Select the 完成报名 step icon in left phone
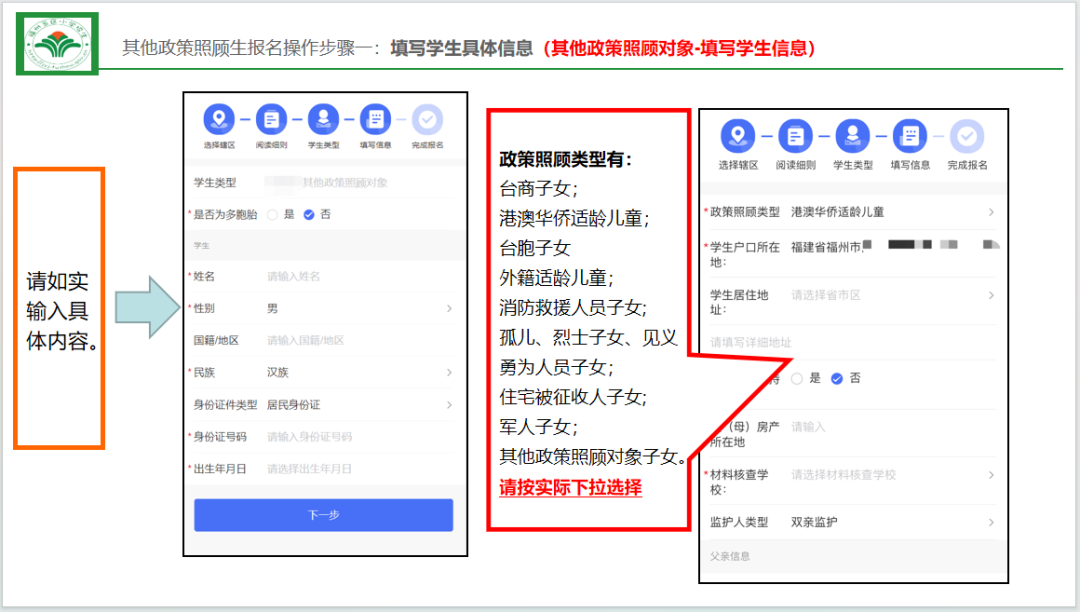Image resolution: width=1080 pixels, height=612 pixels. pos(427,119)
